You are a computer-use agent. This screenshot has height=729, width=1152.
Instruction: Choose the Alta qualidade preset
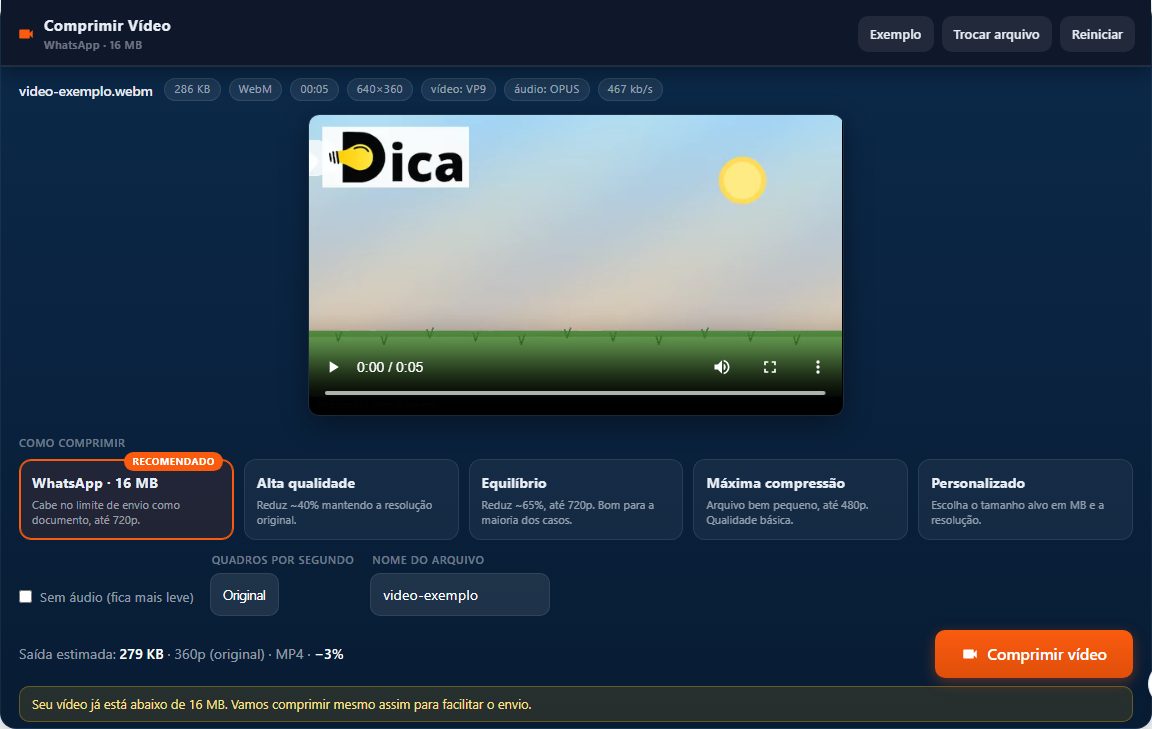(x=351, y=500)
